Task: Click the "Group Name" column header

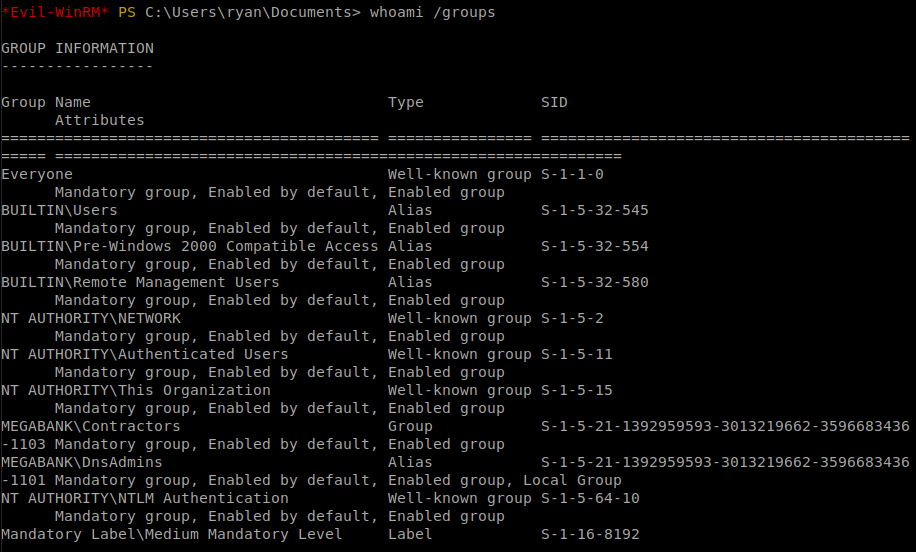Action: [46, 102]
